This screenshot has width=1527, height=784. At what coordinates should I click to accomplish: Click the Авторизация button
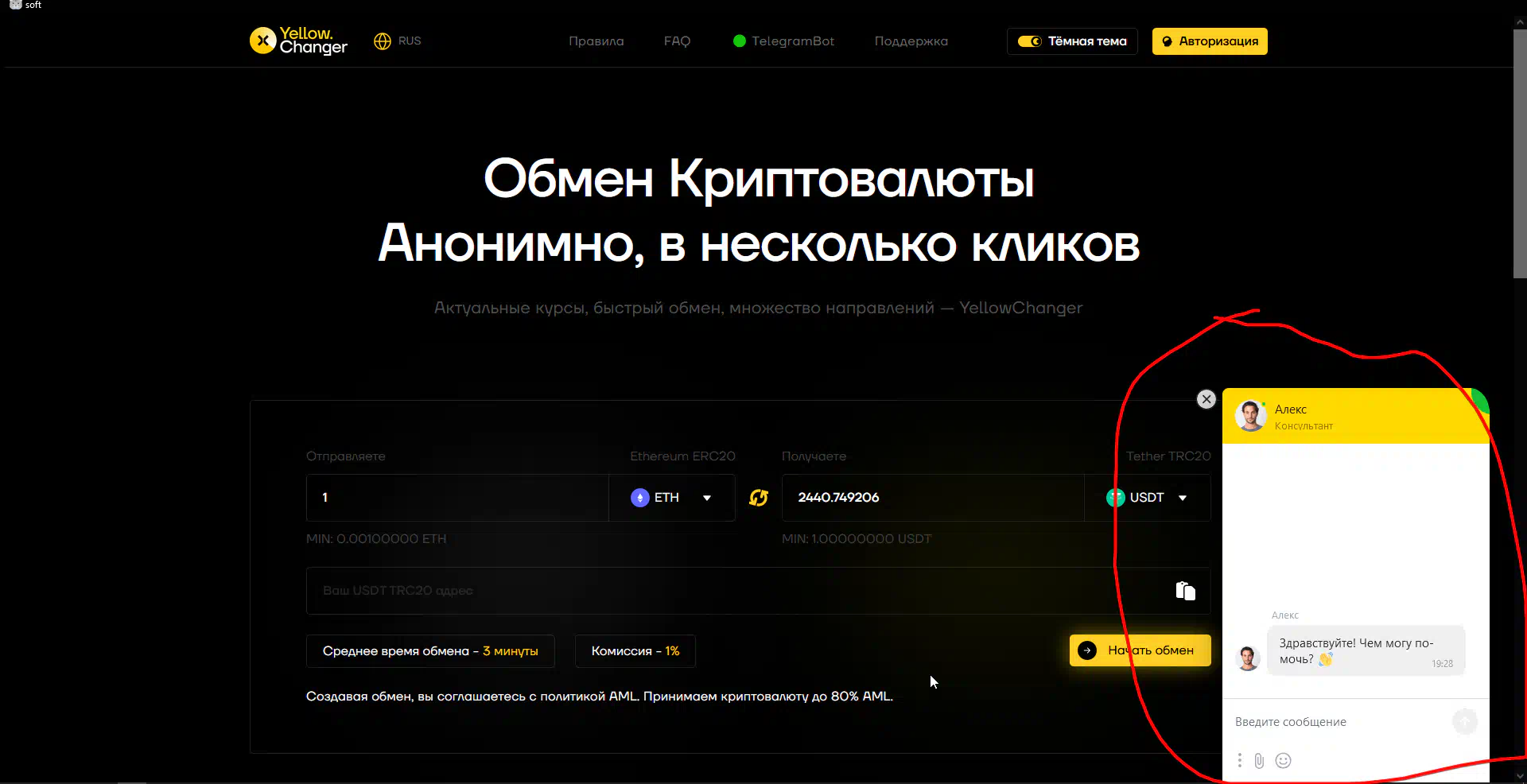click(x=1210, y=41)
